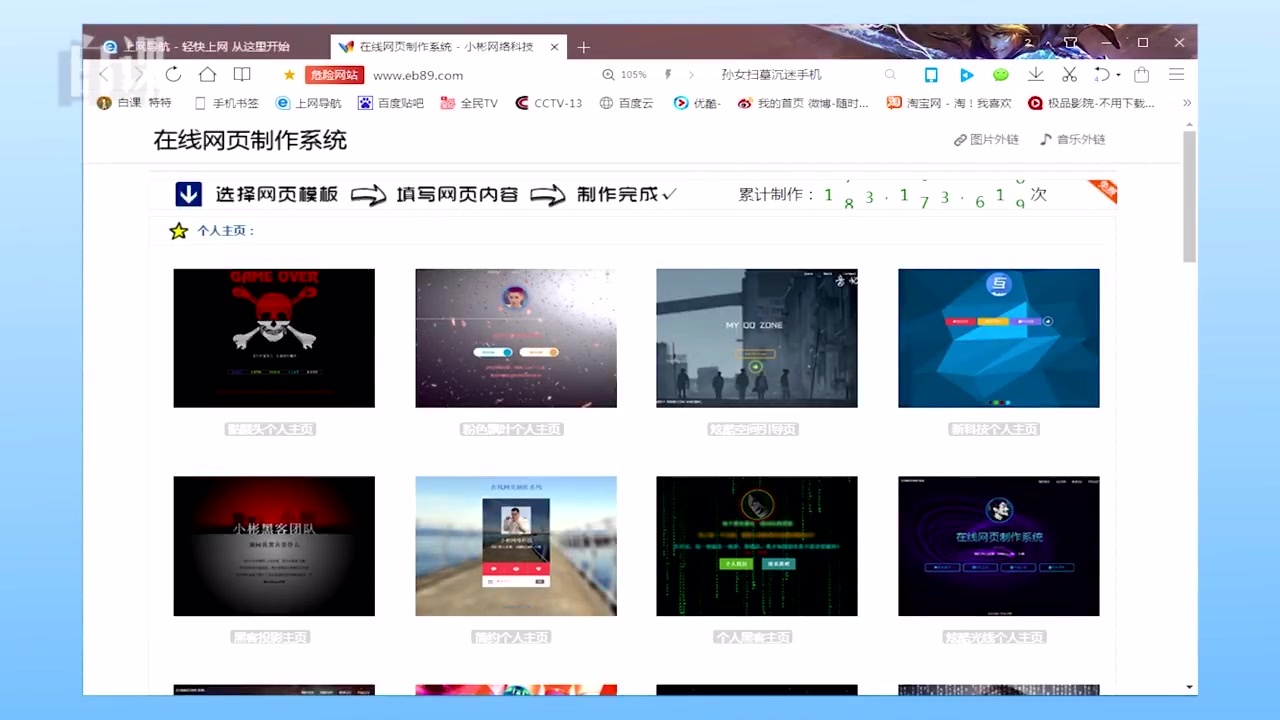Click the 个人黑客主页 caption
Viewport: 1280px width, 720px height.
point(753,637)
